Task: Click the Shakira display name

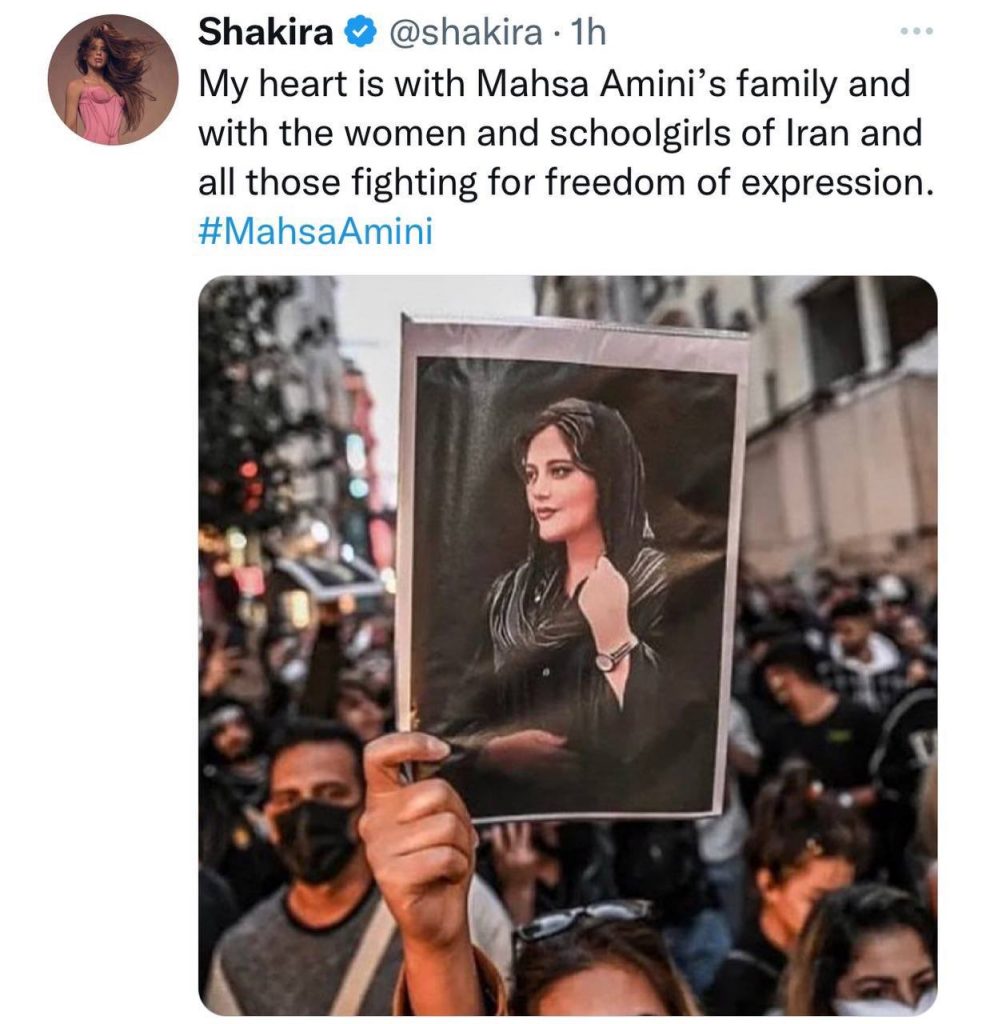Action: point(265,32)
